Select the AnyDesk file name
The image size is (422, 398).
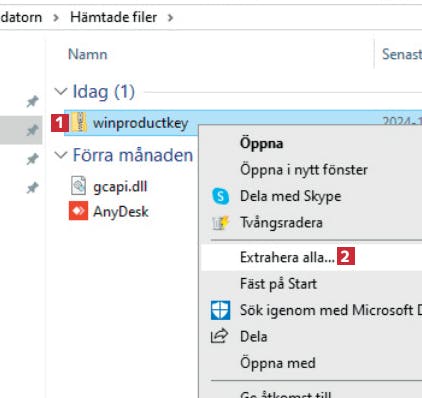121,211
